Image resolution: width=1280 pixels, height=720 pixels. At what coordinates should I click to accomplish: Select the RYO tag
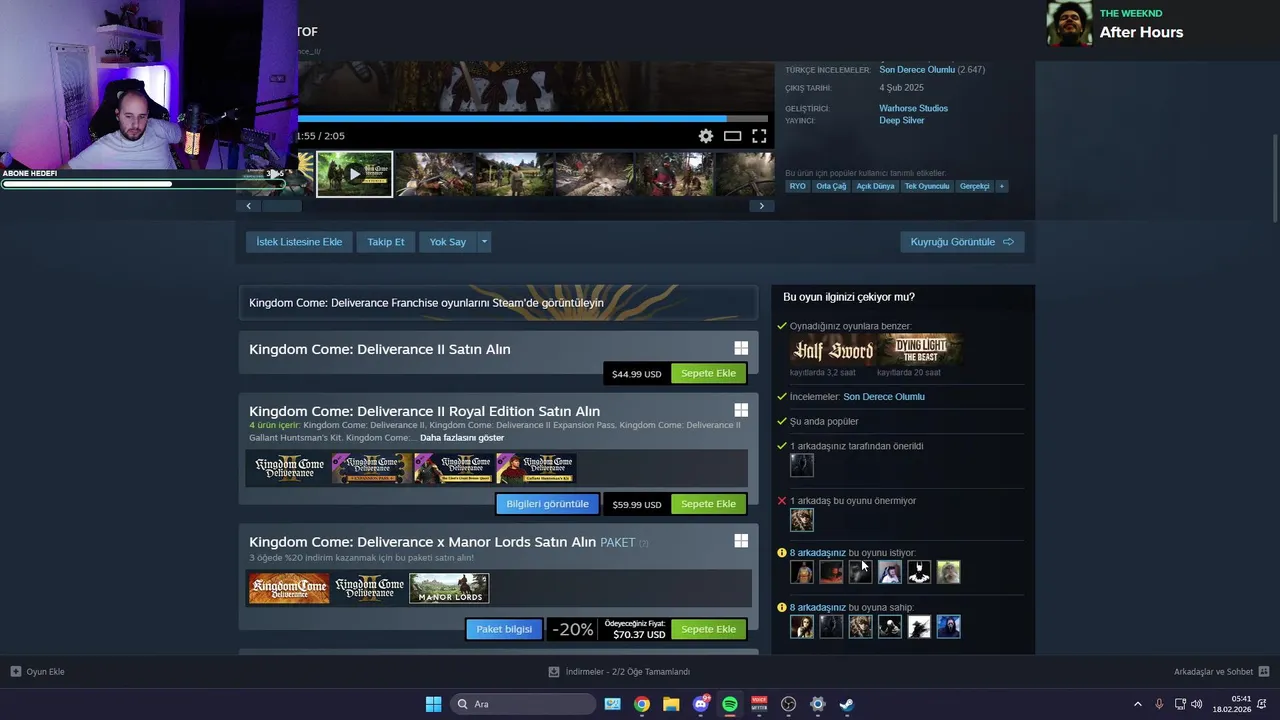(797, 186)
